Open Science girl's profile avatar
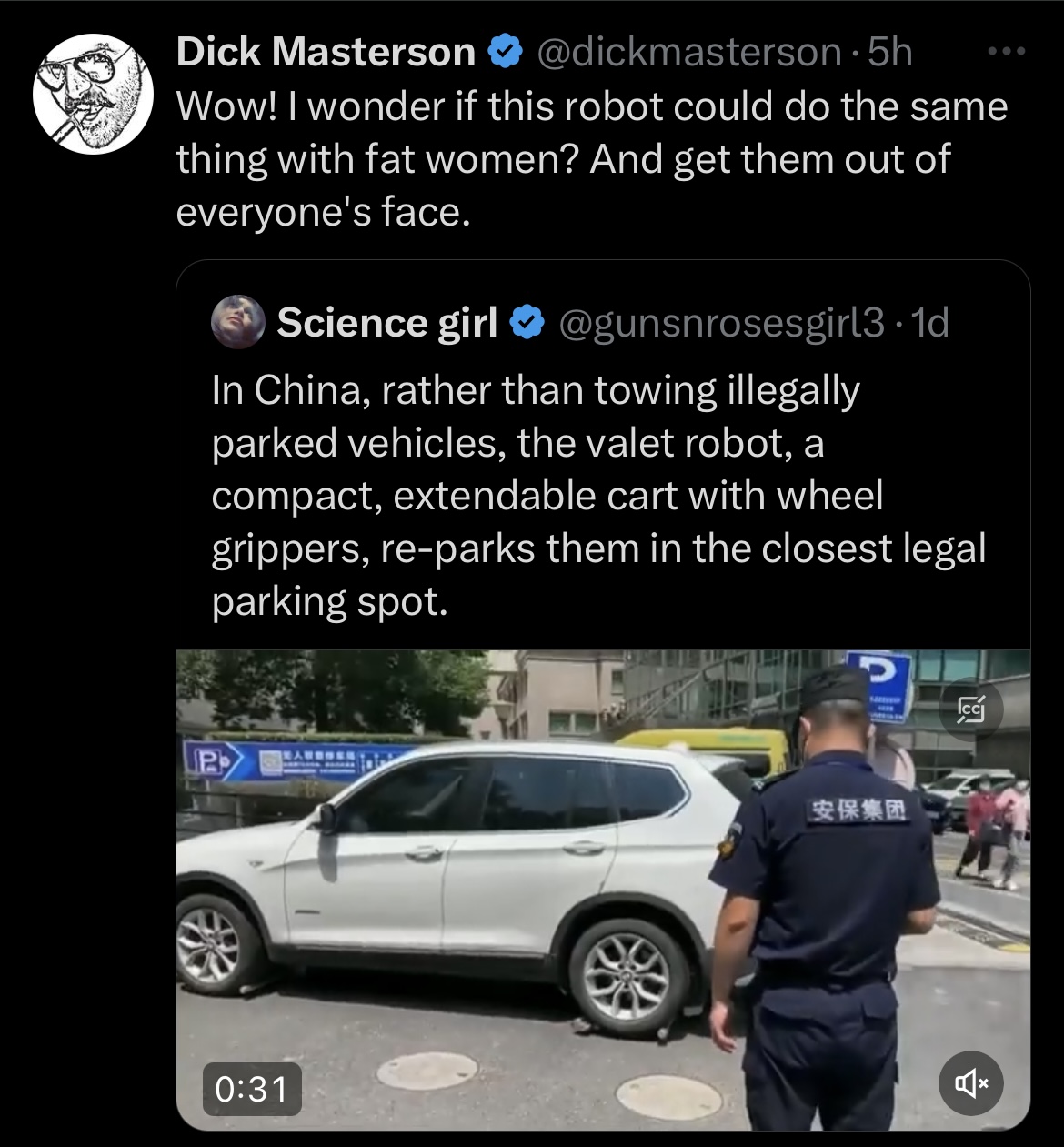 point(238,322)
